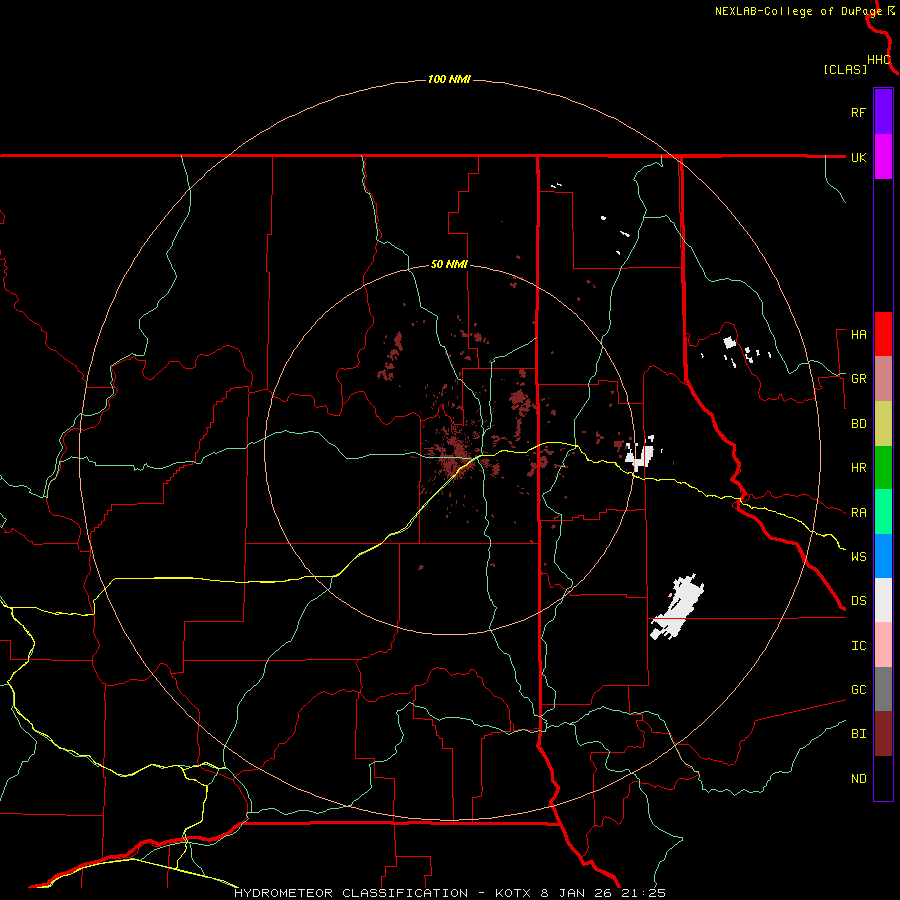900x900 pixels.
Task: Pick the green HR legend color block
Action: (883, 468)
